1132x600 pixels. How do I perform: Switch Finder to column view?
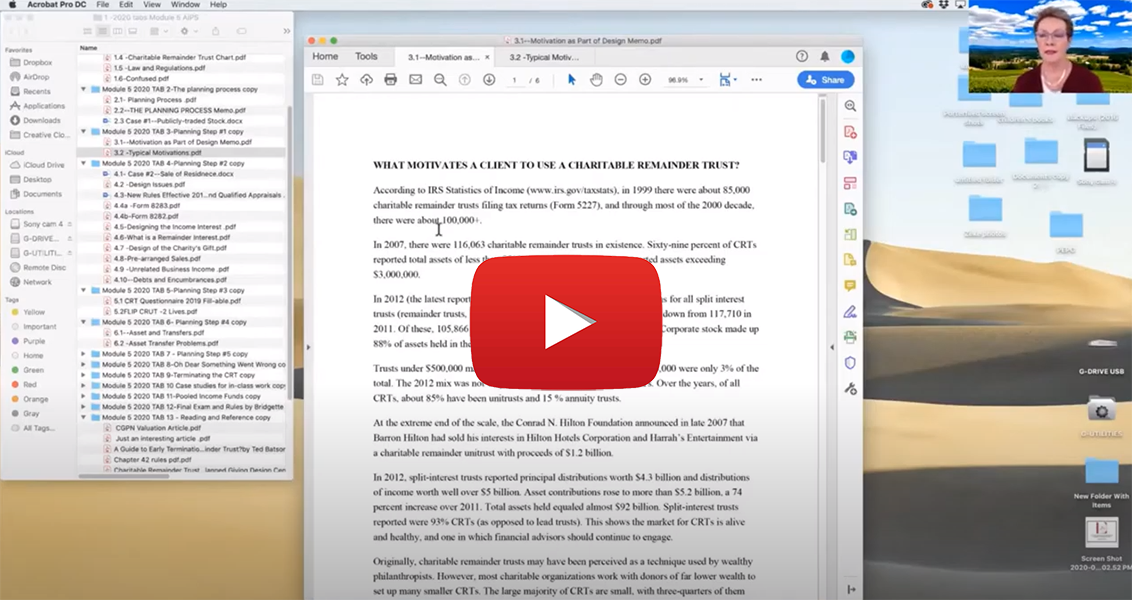pos(118,31)
